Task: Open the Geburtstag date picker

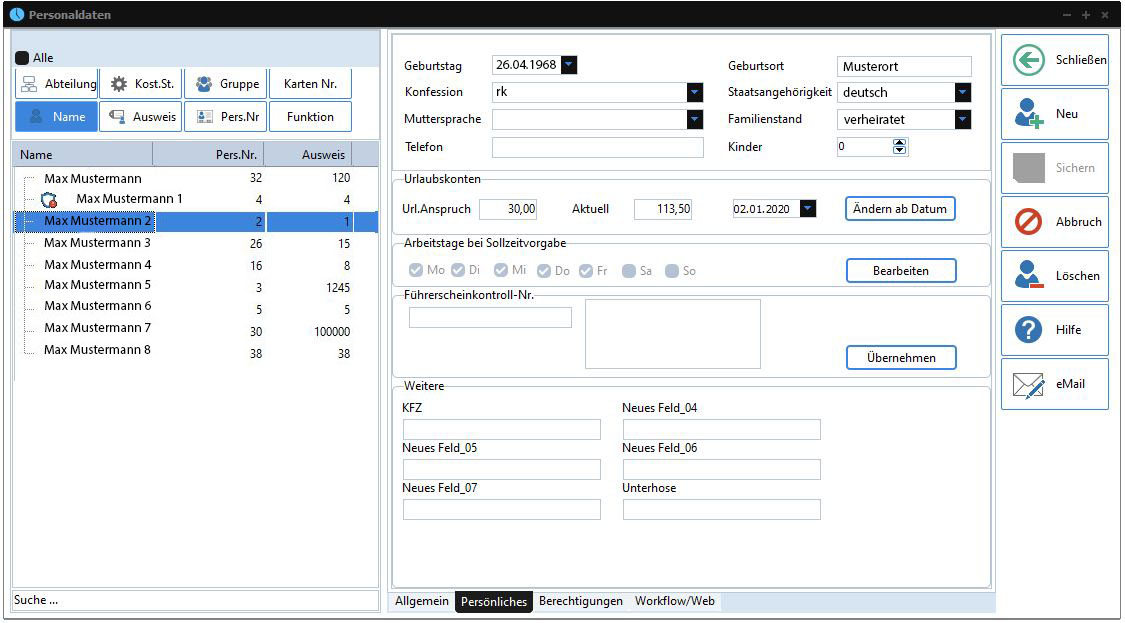Action: pos(569,65)
